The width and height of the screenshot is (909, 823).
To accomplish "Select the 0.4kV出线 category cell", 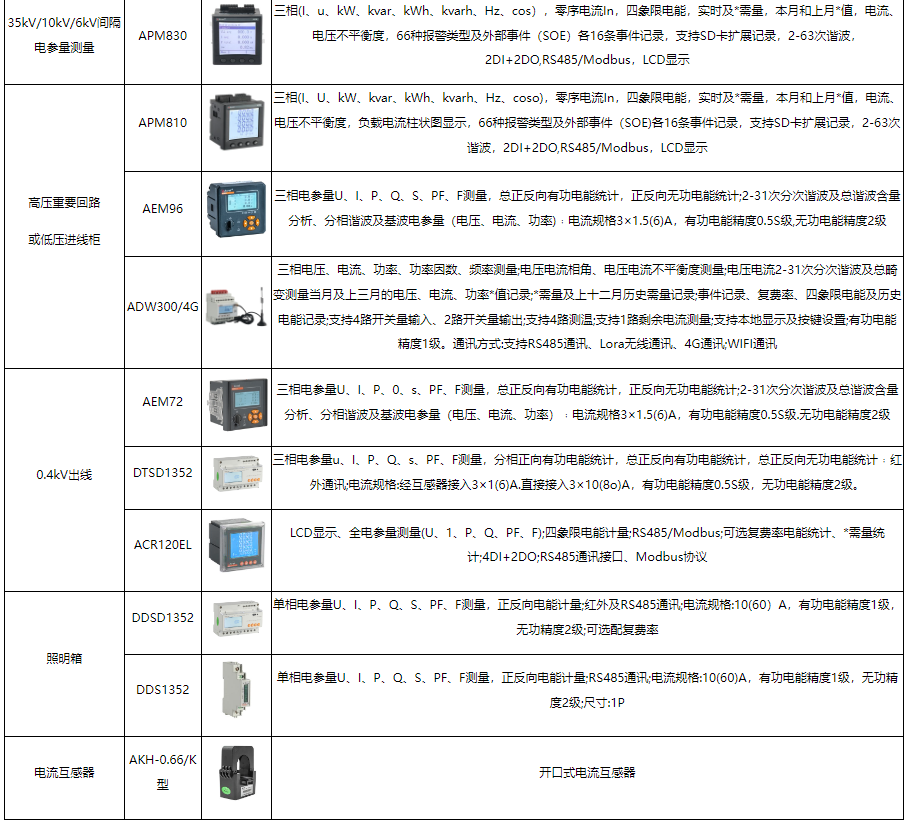I will pos(64,475).
